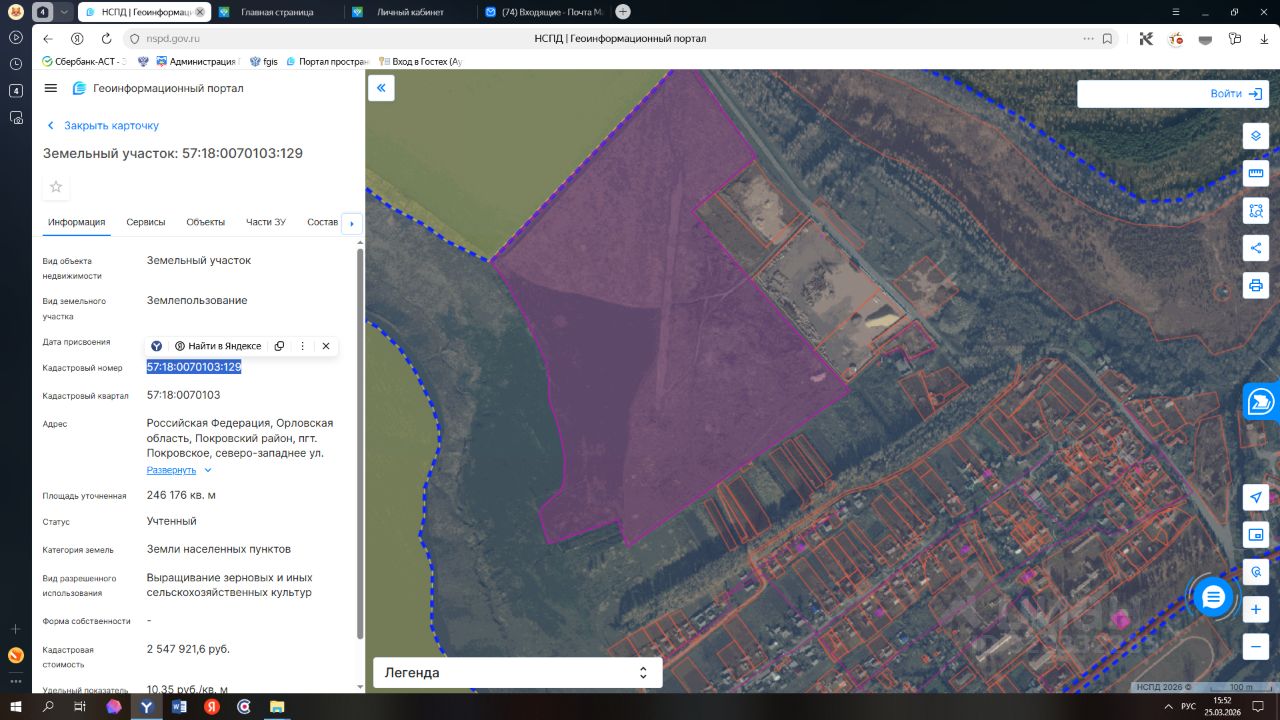The width and height of the screenshot is (1280, 720).
Task: Print the map using printer icon
Action: [1256, 286]
